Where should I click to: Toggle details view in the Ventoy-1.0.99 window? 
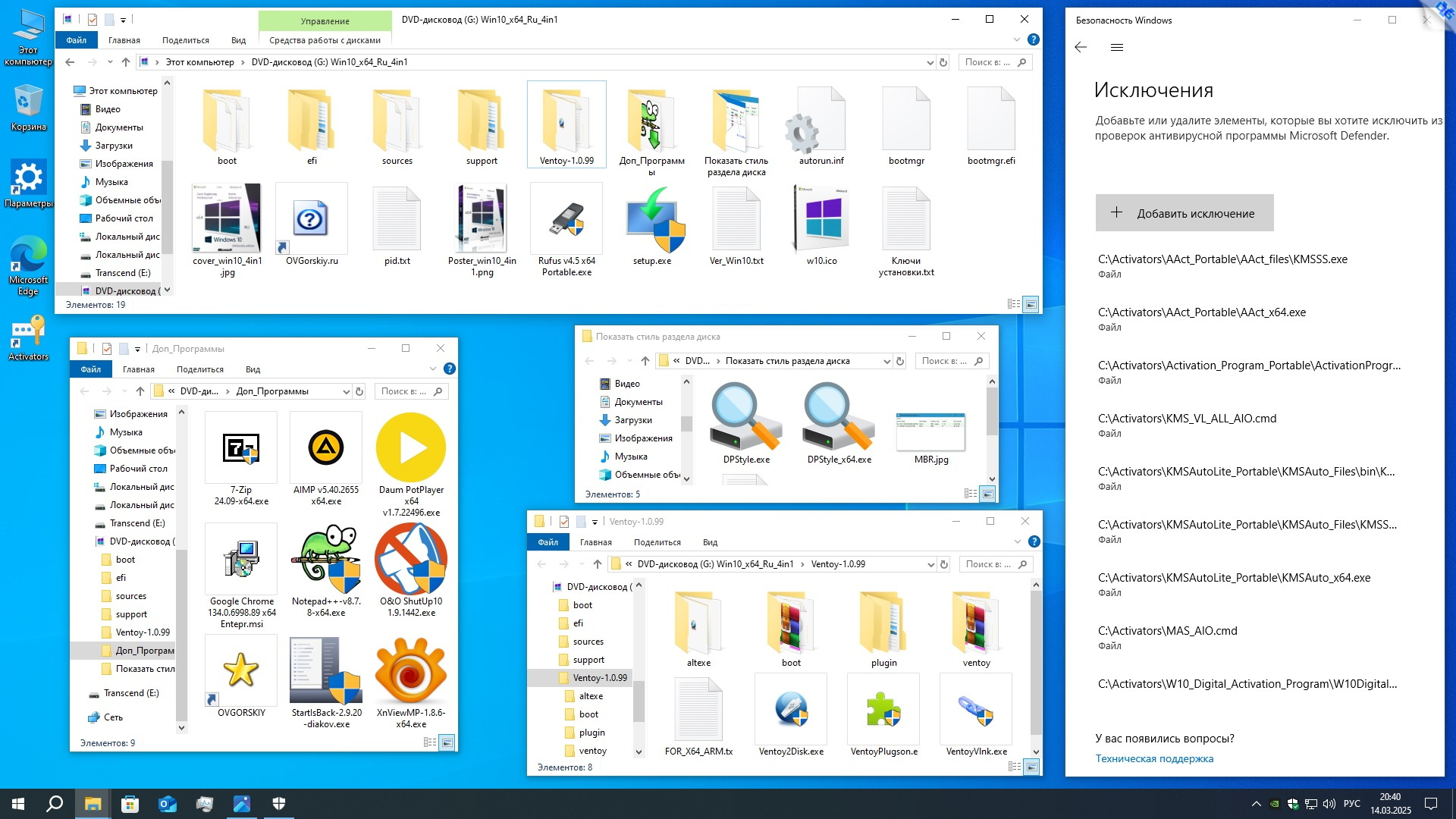pyautogui.click(x=1015, y=767)
